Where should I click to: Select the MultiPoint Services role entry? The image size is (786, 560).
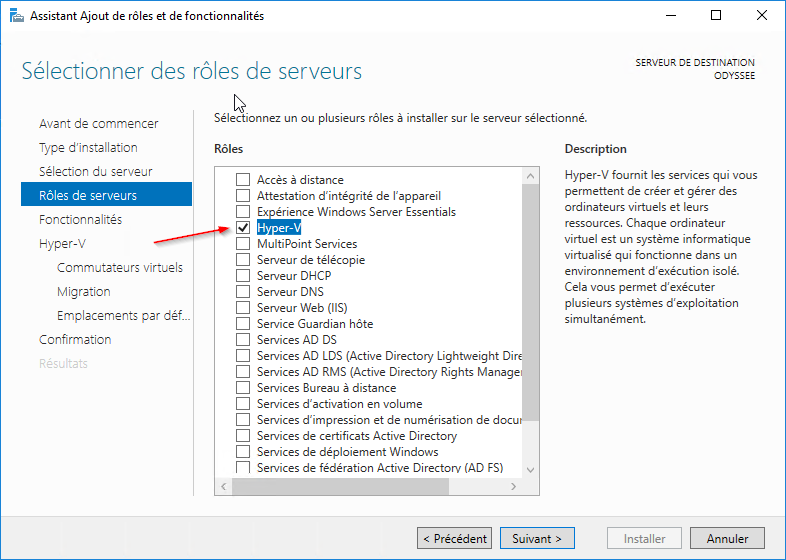pyautogui.click(x=307, y=244)
